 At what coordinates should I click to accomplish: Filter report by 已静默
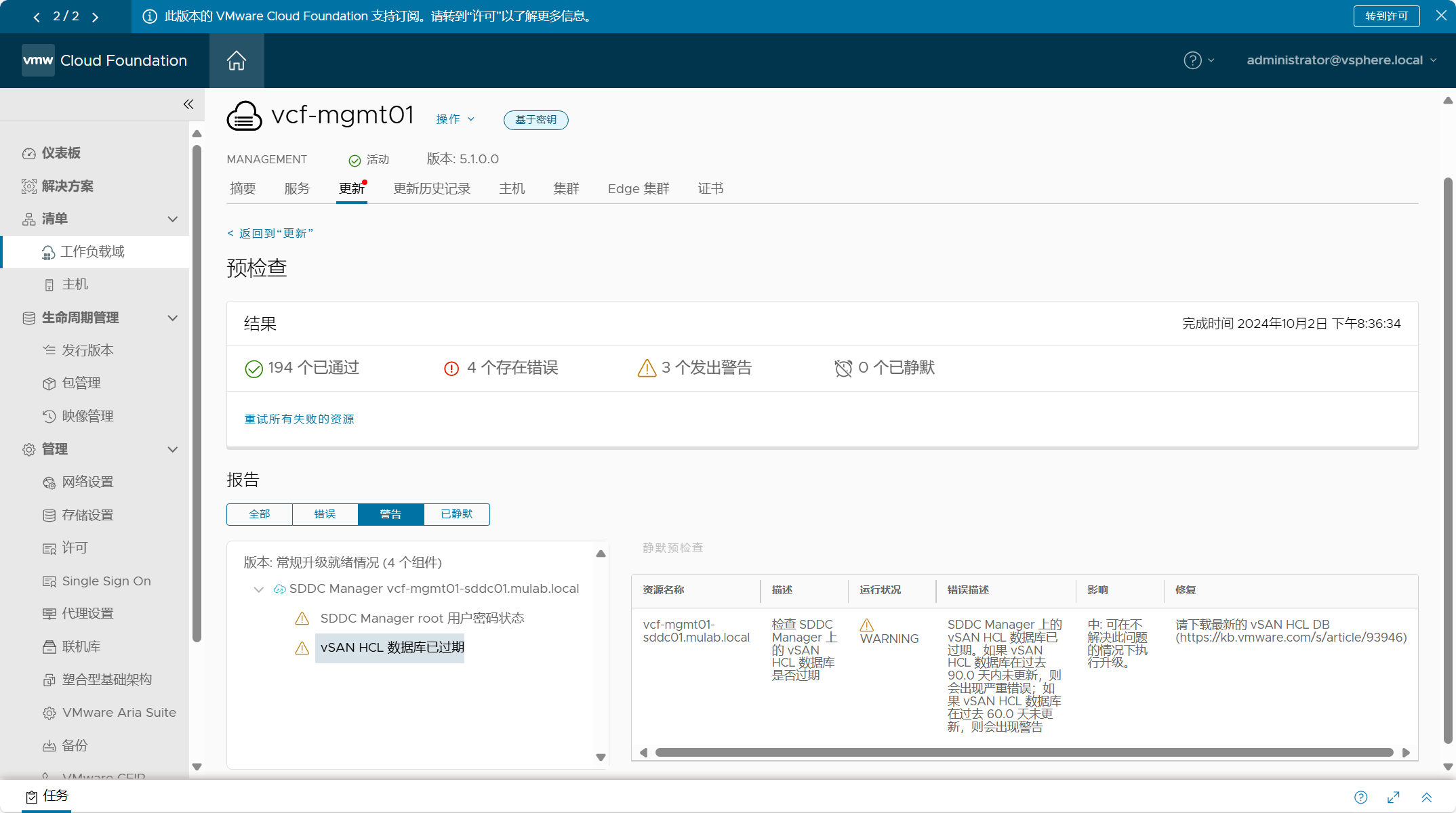click(456, 514)
